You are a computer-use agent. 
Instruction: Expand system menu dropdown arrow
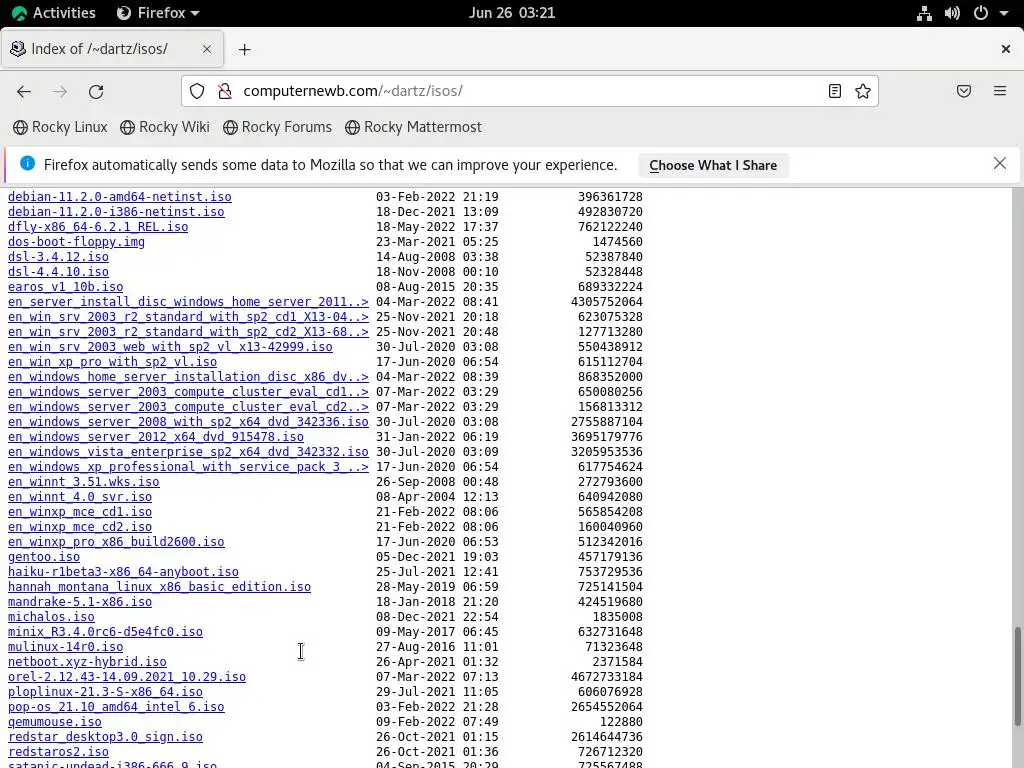coord(1004,13)
